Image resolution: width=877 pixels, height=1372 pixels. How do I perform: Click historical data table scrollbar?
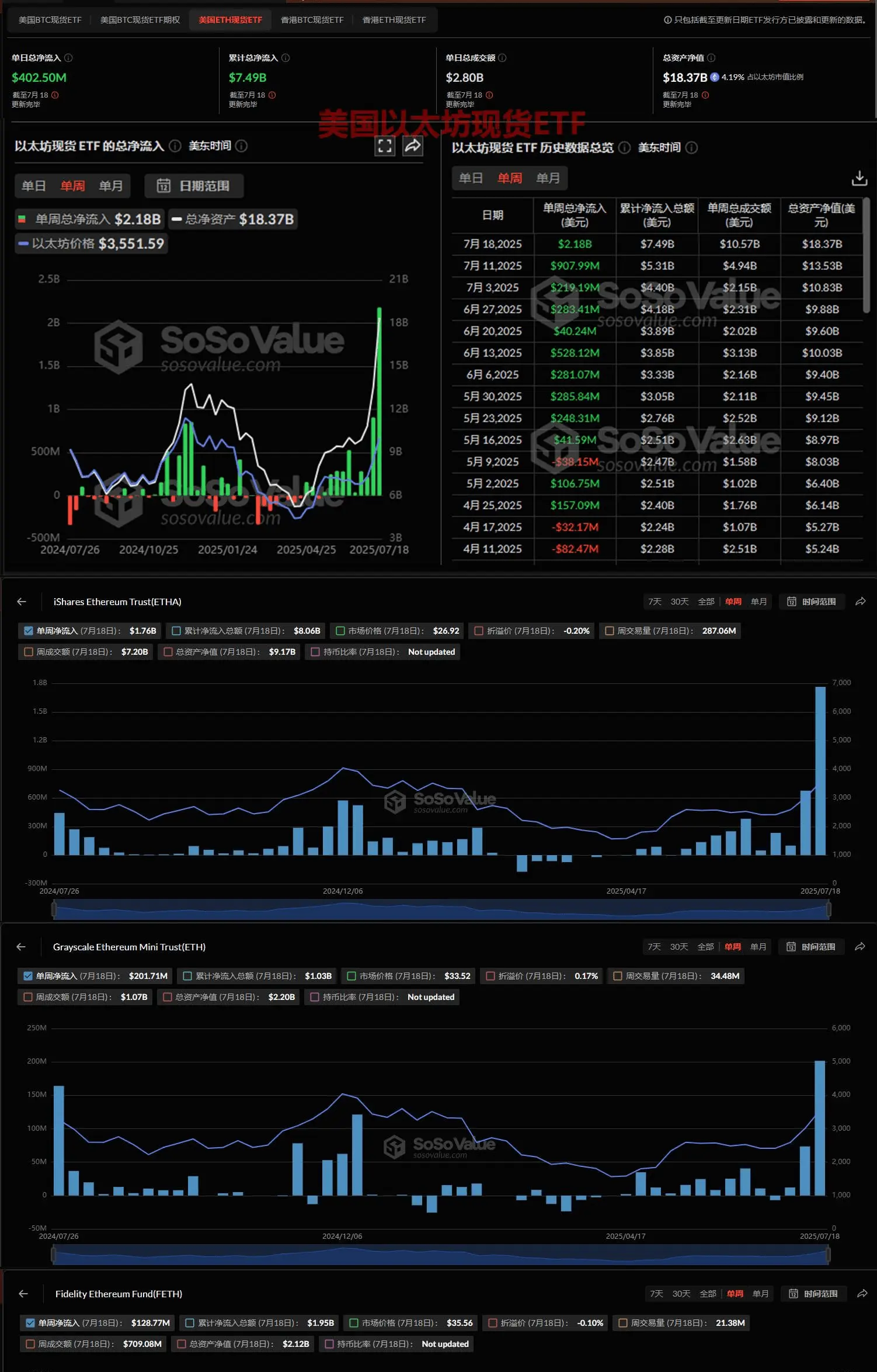[866, 256]
